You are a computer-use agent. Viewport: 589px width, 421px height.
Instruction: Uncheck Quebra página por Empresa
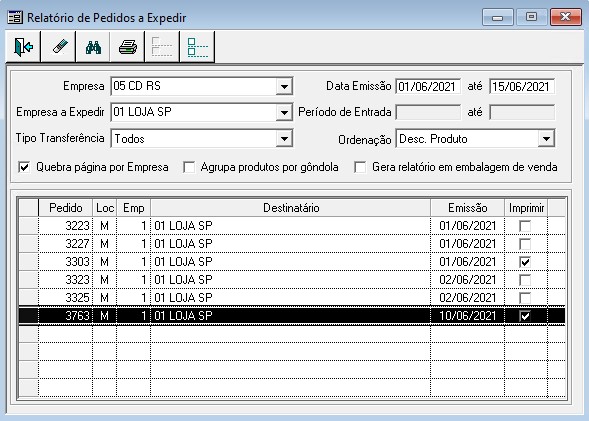[x=24, y=167]
